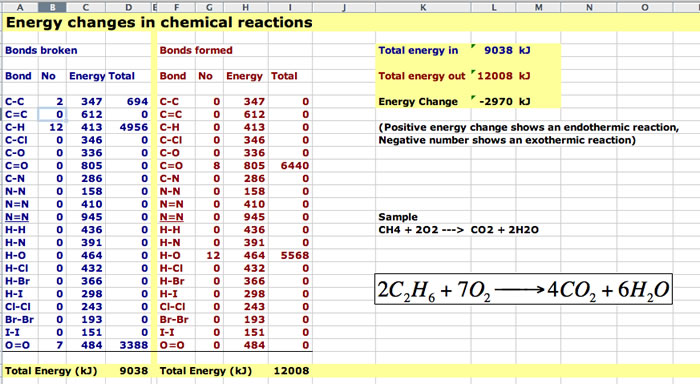Select the 12008 value beside Total energy out
Image resolution: width=700 pixels, height=384 pixels.
click(x=495, y=76)
